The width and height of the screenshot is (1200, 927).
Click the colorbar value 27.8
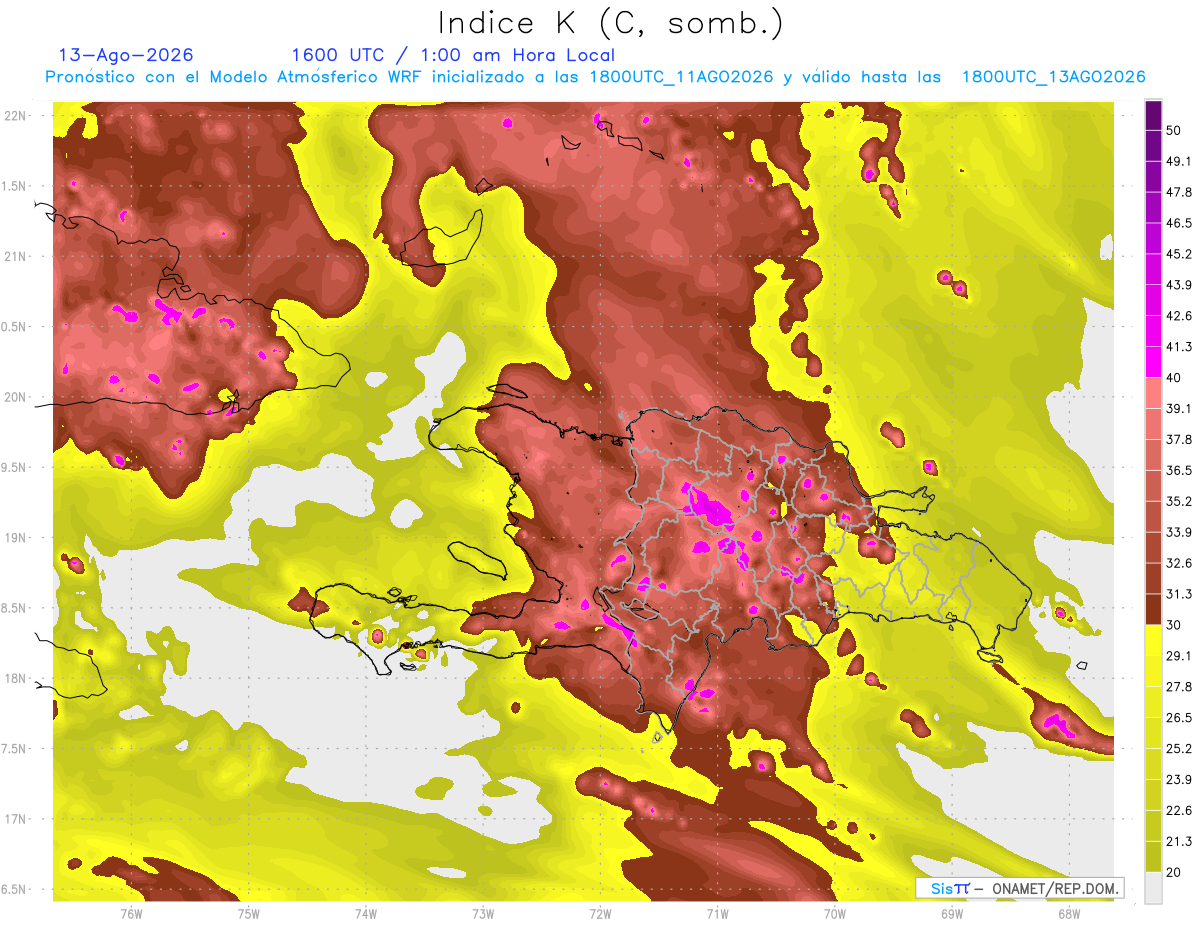1178,687
